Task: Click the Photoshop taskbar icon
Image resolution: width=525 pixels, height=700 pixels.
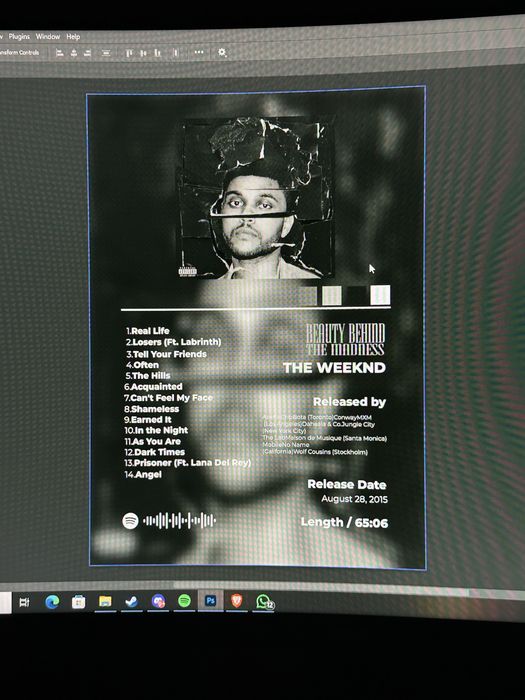Action: pos(210,600)
